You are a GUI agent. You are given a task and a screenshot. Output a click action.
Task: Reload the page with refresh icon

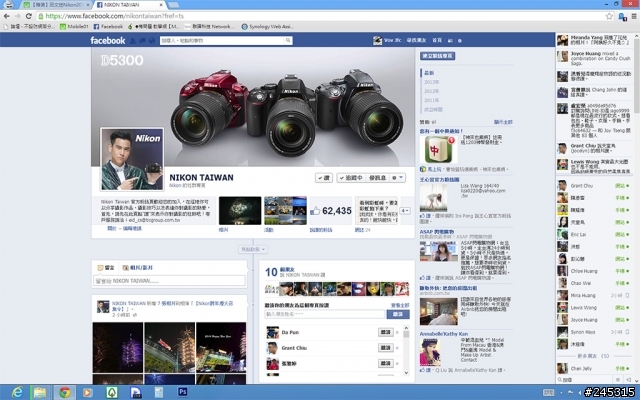[x=29, y=16]
